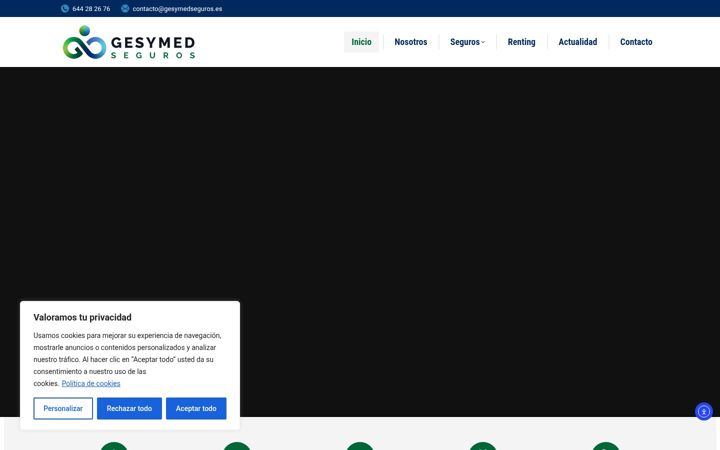Click Aceptar todo button

coord(196,408)
